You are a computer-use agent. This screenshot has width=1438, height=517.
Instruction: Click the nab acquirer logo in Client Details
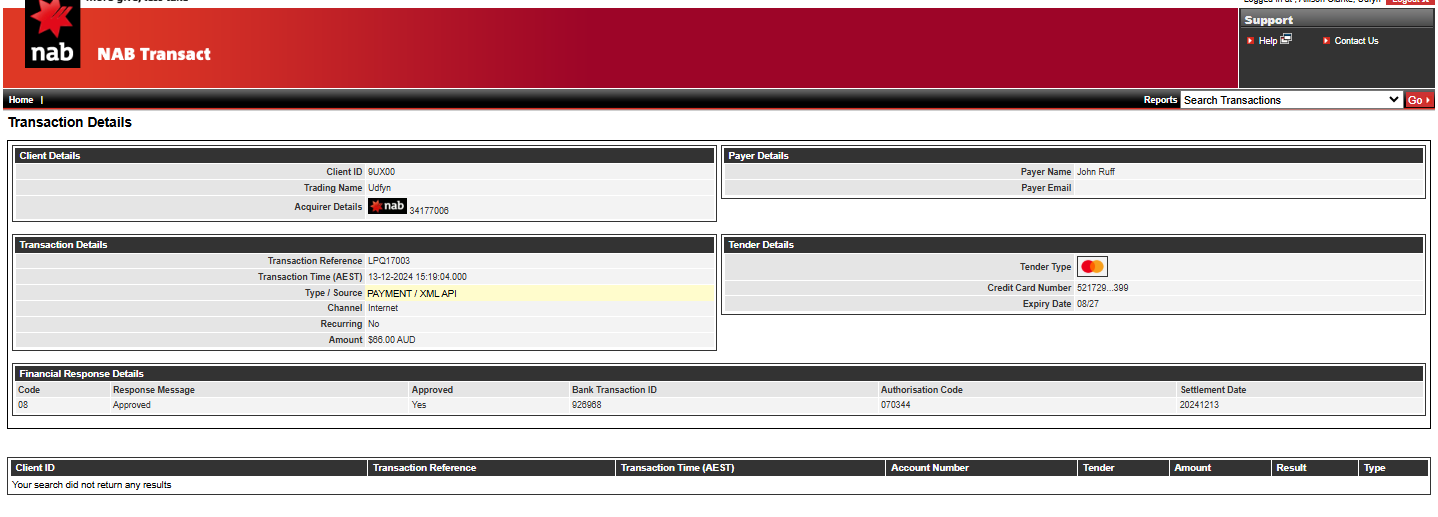click(x=387, y=206)
